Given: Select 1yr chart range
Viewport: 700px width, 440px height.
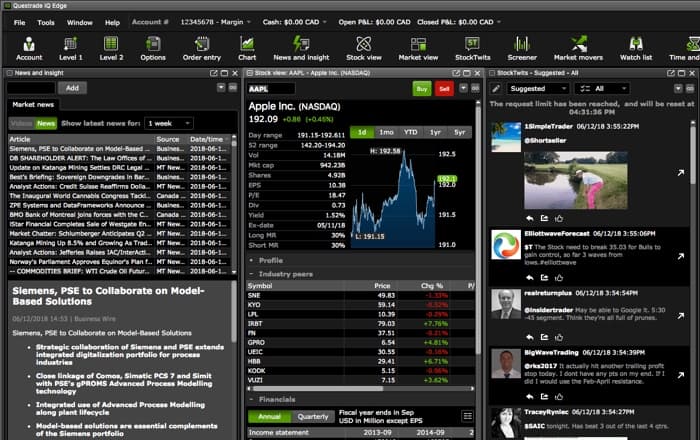Looking at the screenshot, I should click(435, 132).
